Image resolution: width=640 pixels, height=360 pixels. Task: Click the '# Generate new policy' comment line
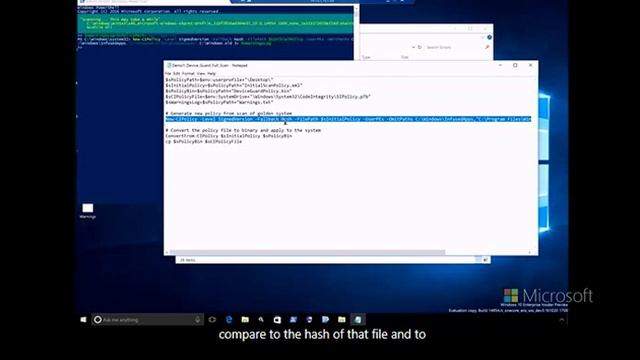229,113
